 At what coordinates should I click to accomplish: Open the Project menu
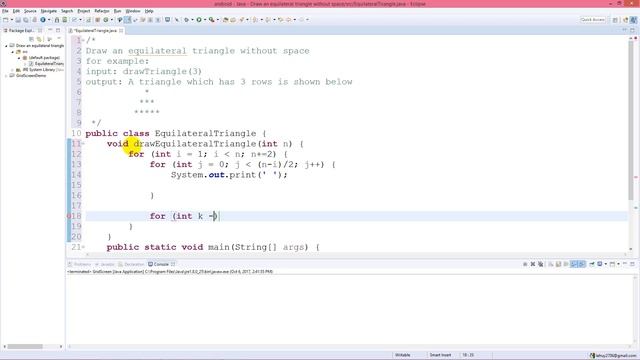pyautogui.click(x=84, y=11)
